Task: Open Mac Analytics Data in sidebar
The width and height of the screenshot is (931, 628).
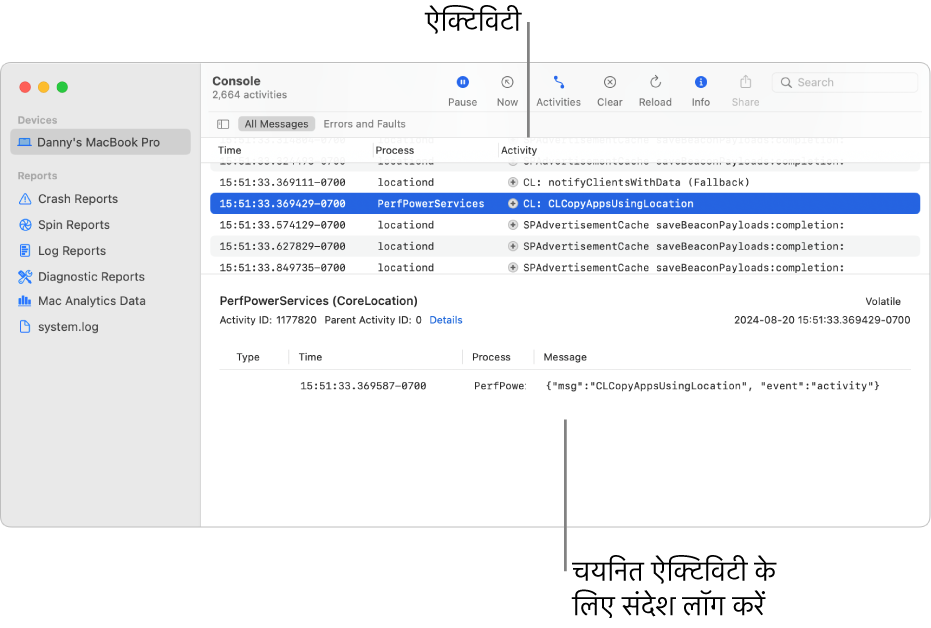Action: click(91, 301)
